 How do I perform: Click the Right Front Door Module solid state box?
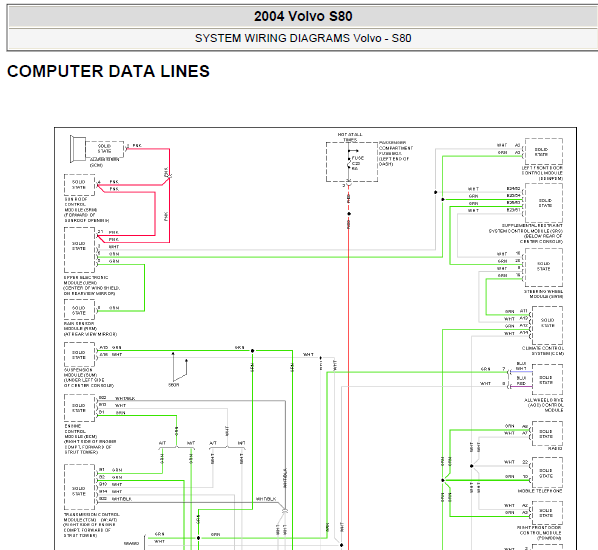(x=547, y=513)
